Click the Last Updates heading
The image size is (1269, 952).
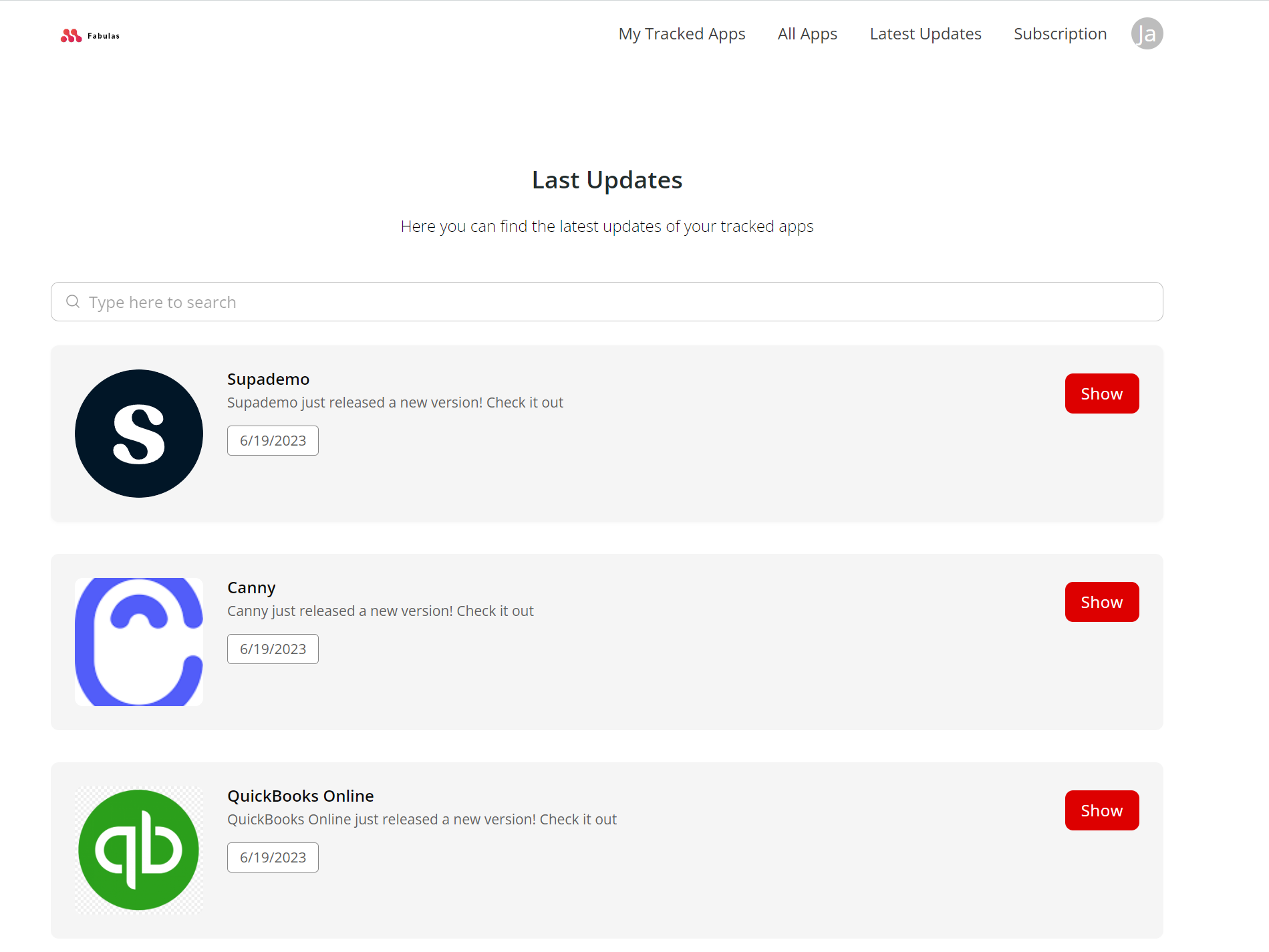click(x=607, y=180)
